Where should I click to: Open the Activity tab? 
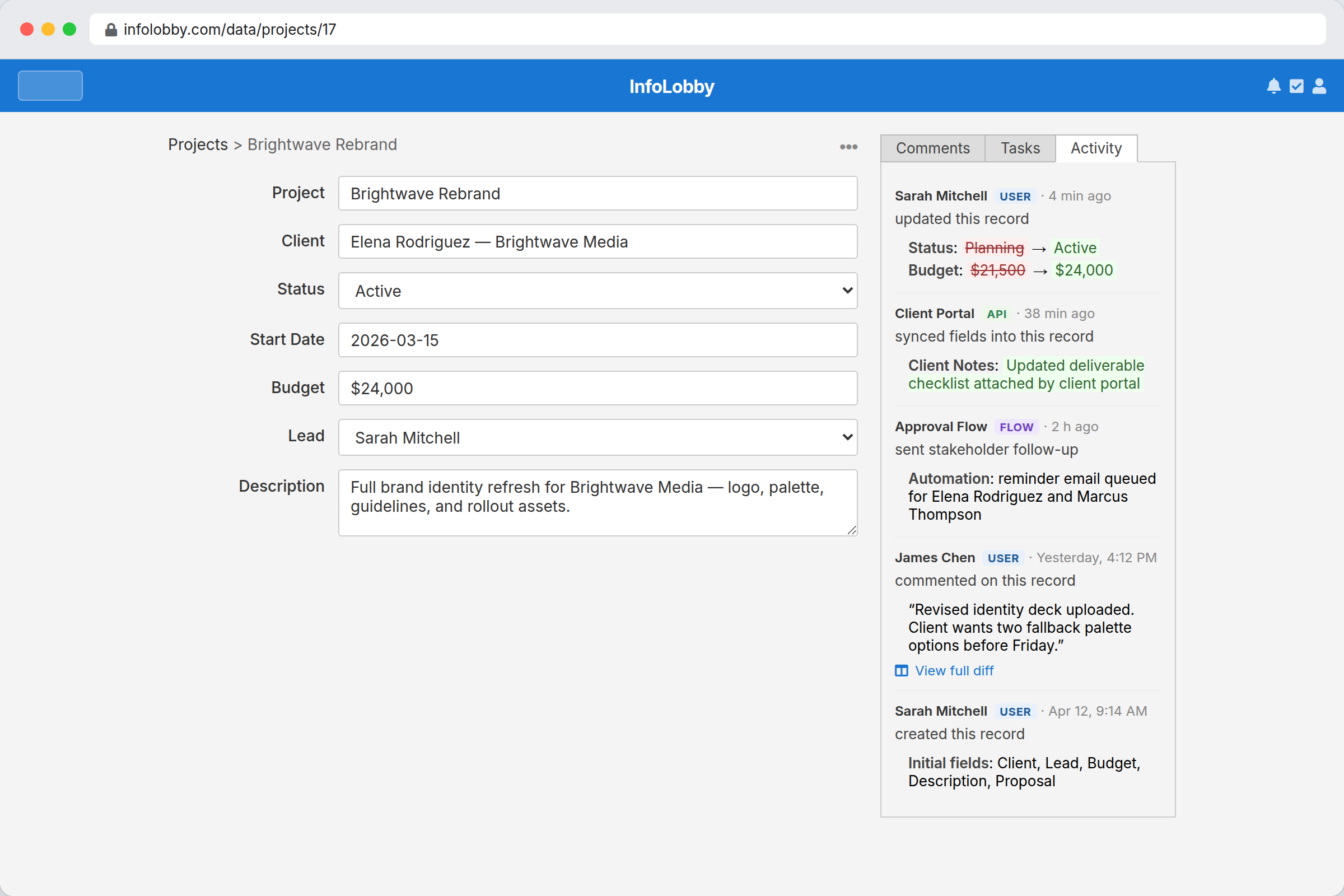coord(1096,148)
